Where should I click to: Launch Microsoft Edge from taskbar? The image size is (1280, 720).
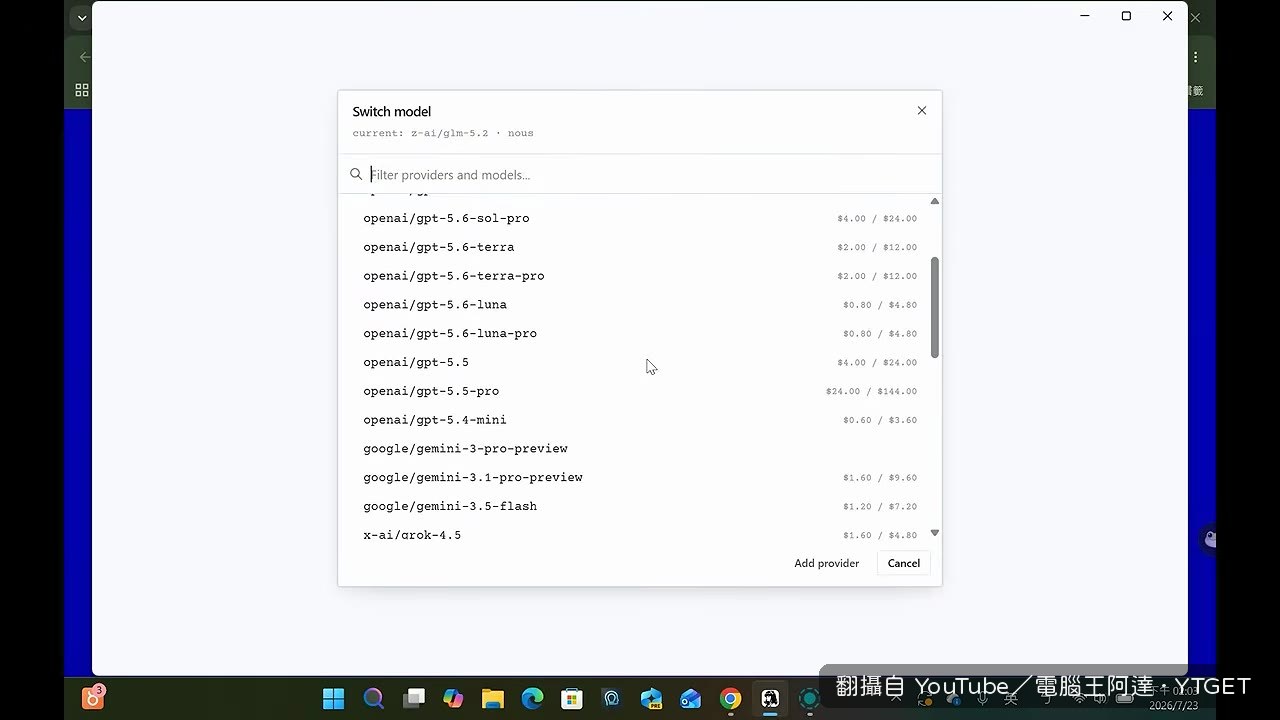point(532,698)
